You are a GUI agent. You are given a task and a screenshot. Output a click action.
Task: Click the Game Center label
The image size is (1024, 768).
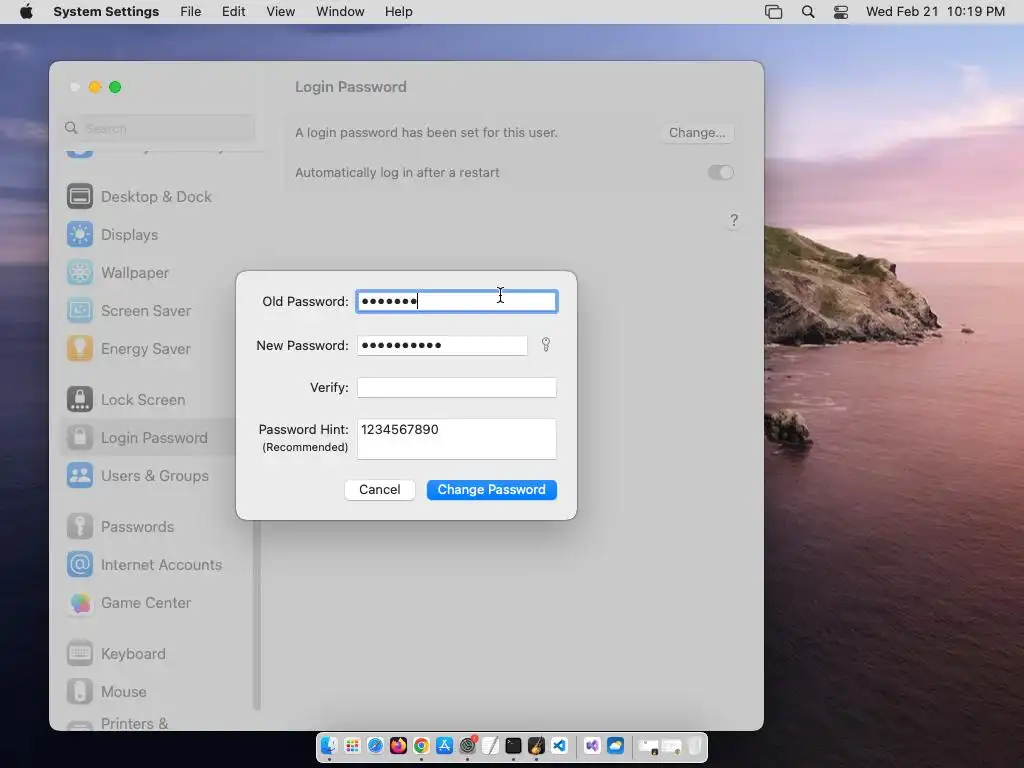tap(146, 603)
